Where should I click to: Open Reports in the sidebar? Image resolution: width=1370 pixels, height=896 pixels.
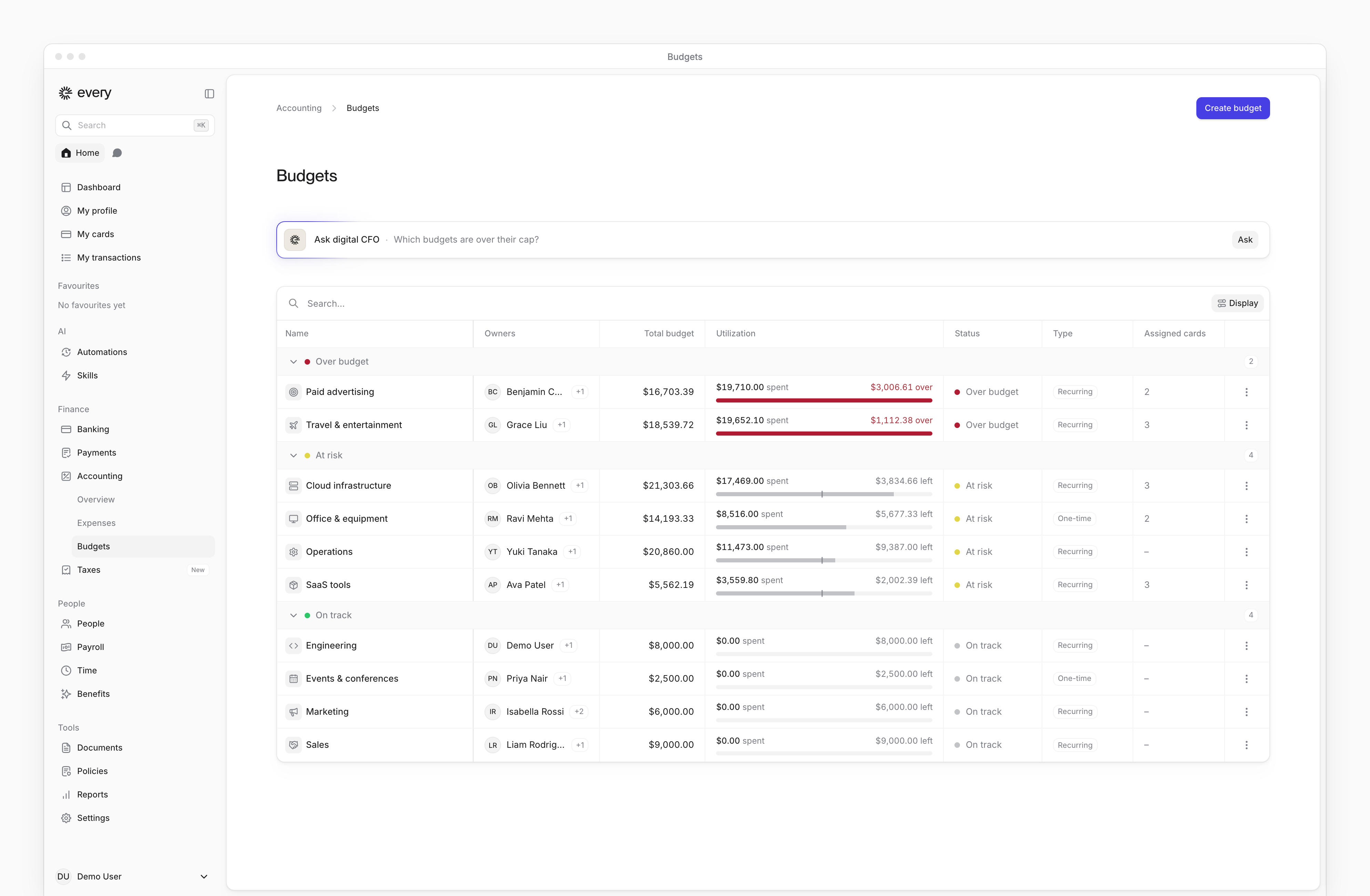tap(135, 795)
